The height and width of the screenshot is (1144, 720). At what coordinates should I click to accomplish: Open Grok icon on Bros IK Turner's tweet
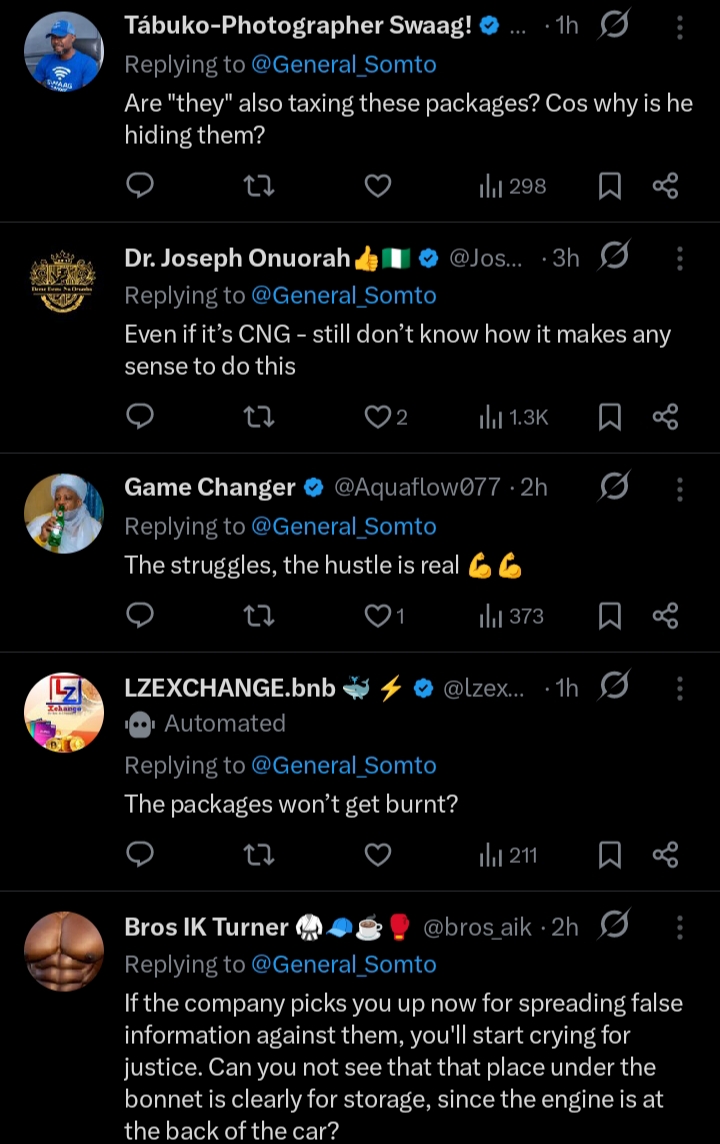613,927
